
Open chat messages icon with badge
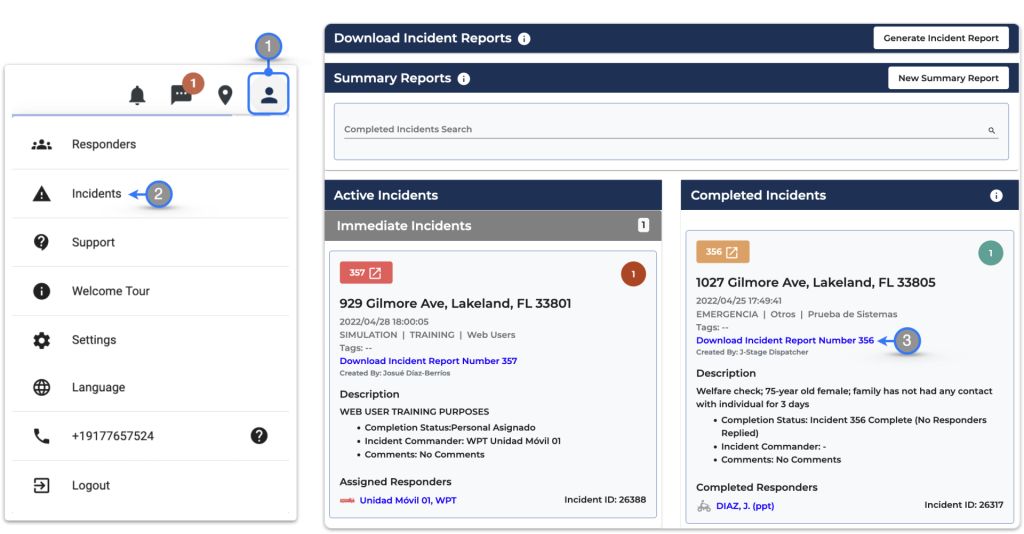[182, 95]
